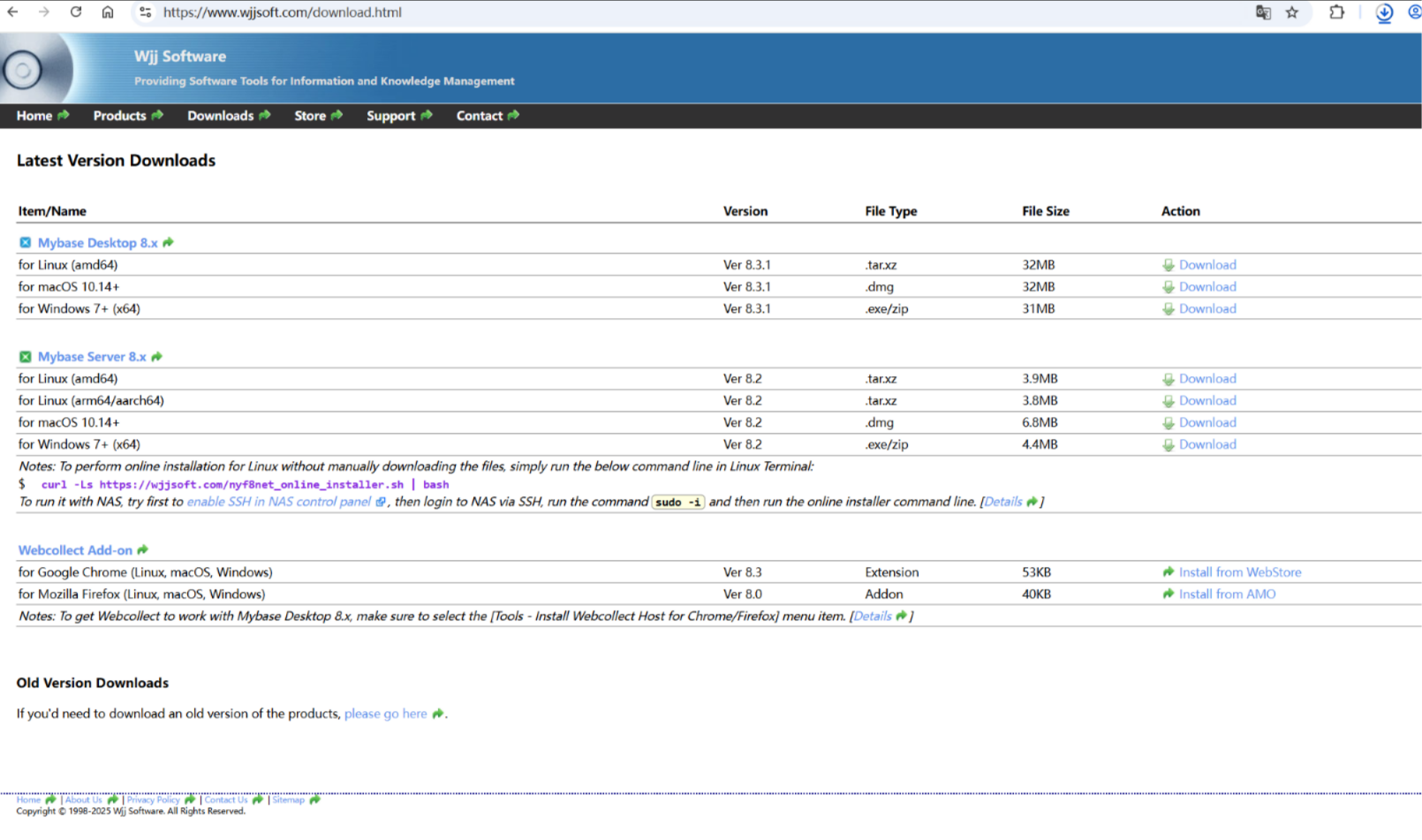Click 'Ver 8.3' in the Google Chrome row
The image size is (1422, 840).
pos(743,572)
